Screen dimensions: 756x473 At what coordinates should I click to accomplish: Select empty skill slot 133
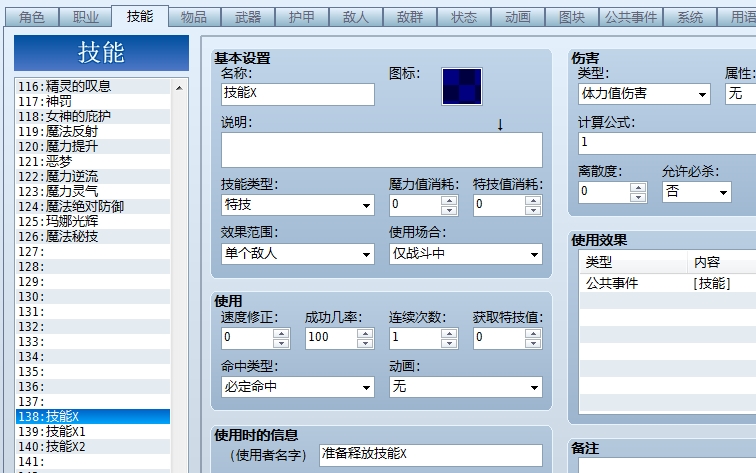coord(93,341)
